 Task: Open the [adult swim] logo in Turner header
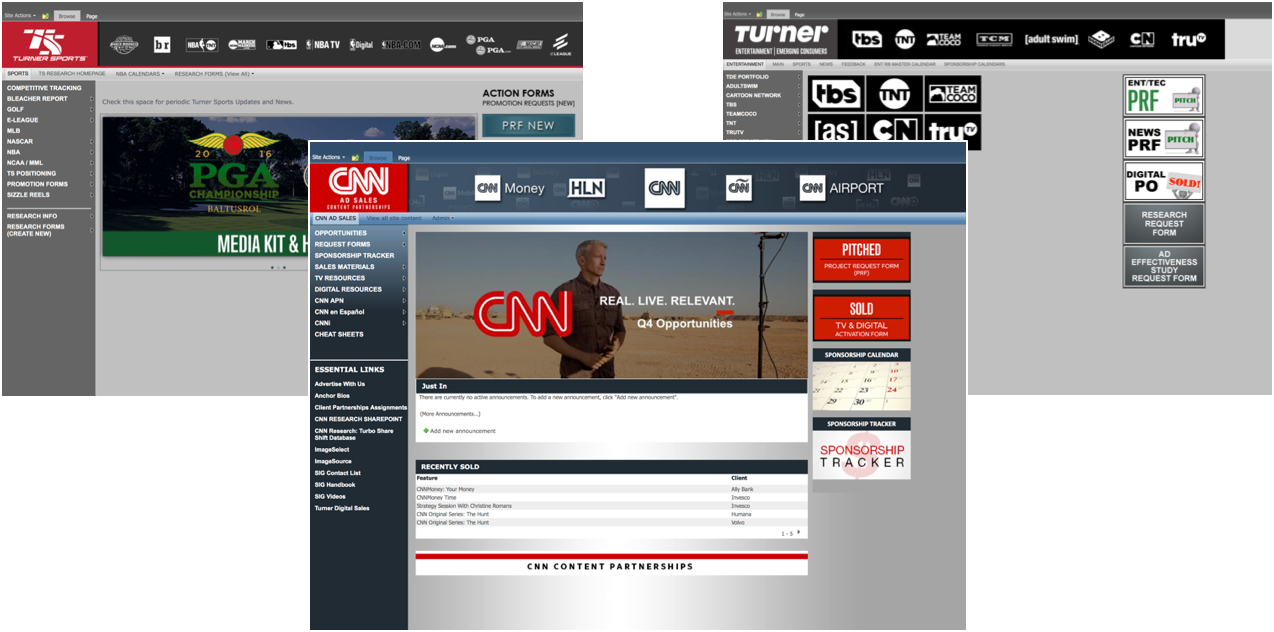click(1051, 40)
